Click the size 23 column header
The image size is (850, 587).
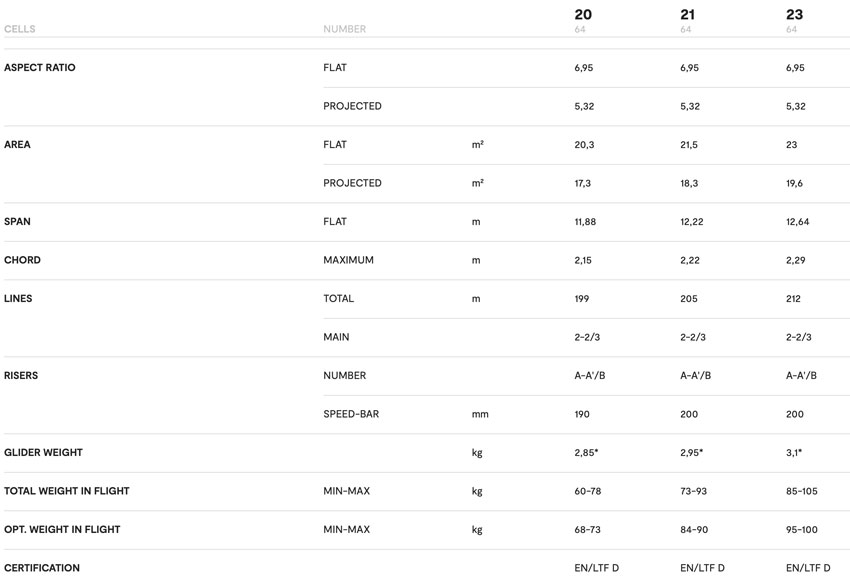[794, 15]
